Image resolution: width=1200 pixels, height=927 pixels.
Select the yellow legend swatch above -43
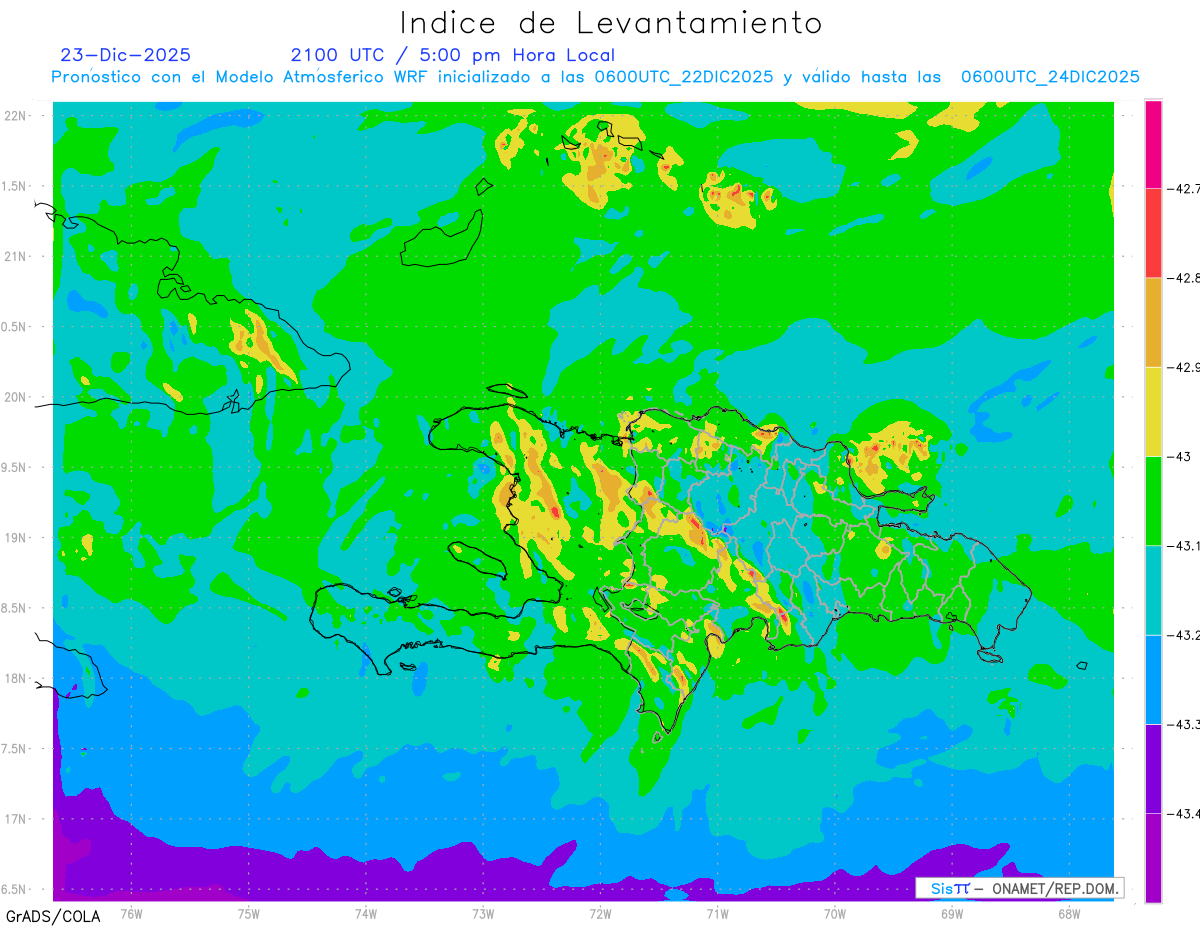click(x=1153, y=411)
